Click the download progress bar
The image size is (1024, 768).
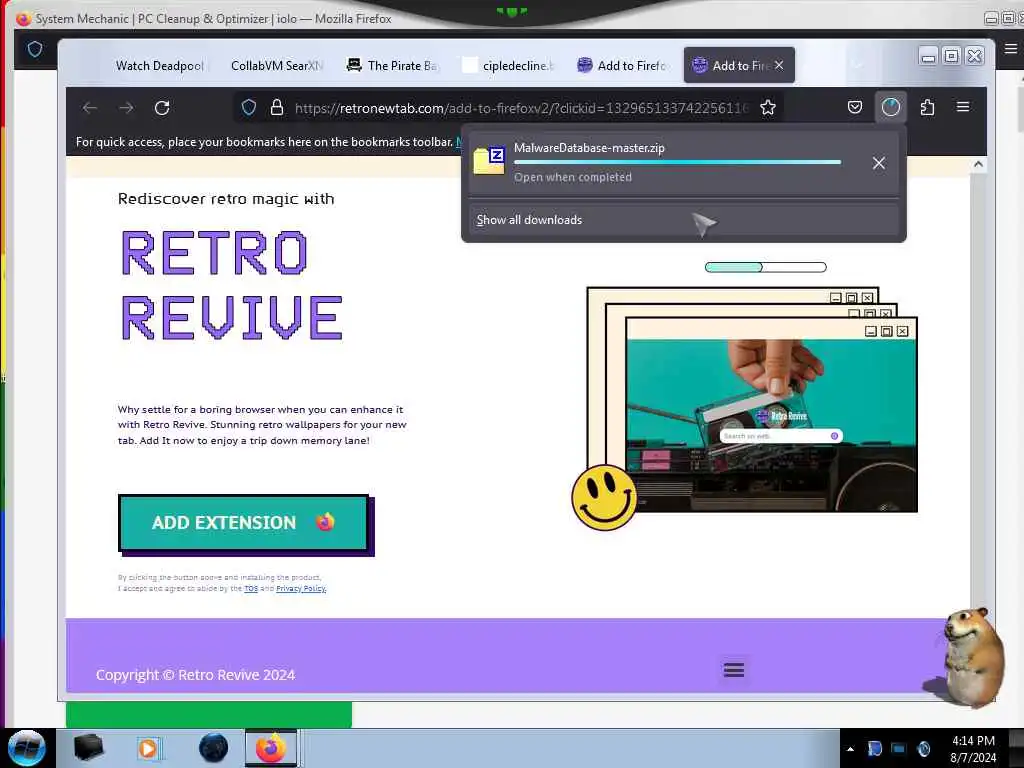(x=677, y=162)
